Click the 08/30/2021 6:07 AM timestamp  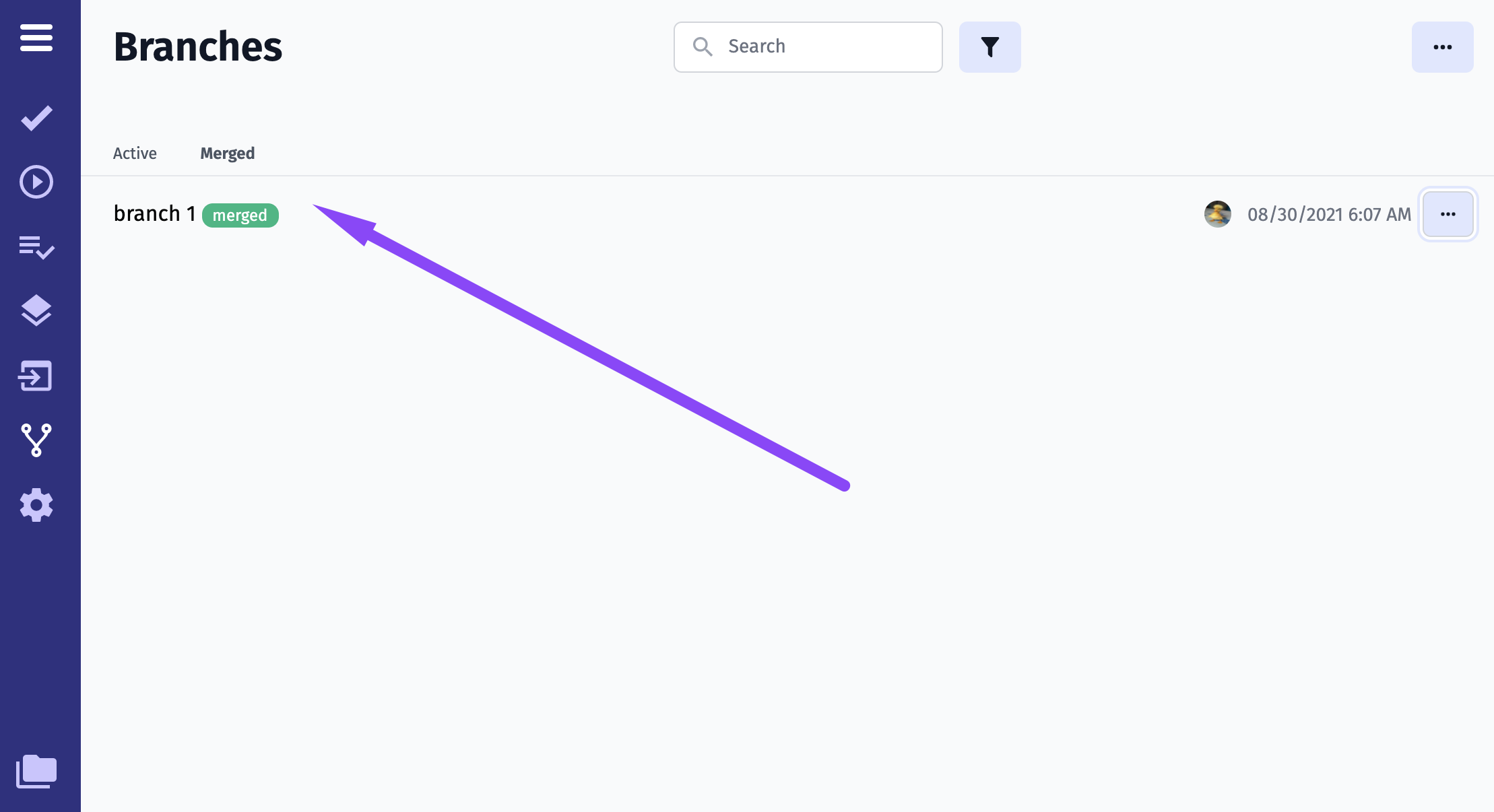pos(1329,215)
